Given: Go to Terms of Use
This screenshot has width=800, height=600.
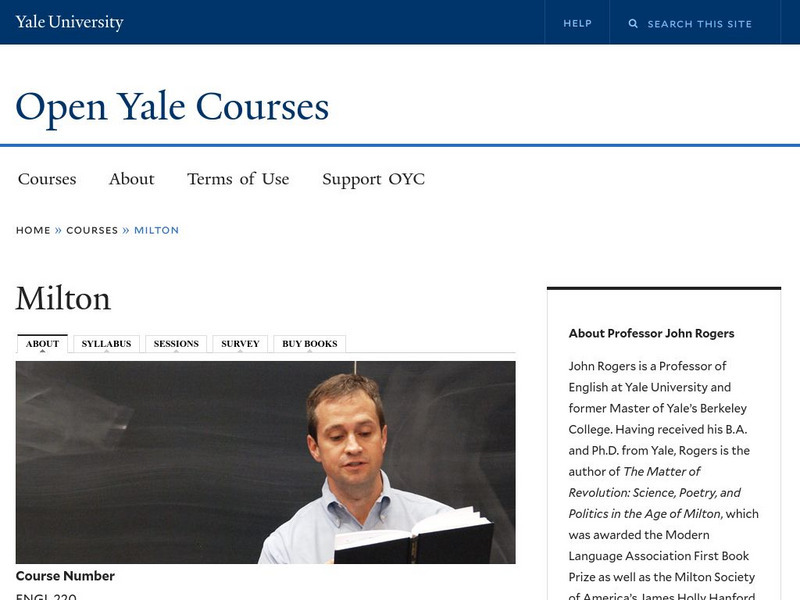Looking at the screenshot, I should (x=238, y=179).
